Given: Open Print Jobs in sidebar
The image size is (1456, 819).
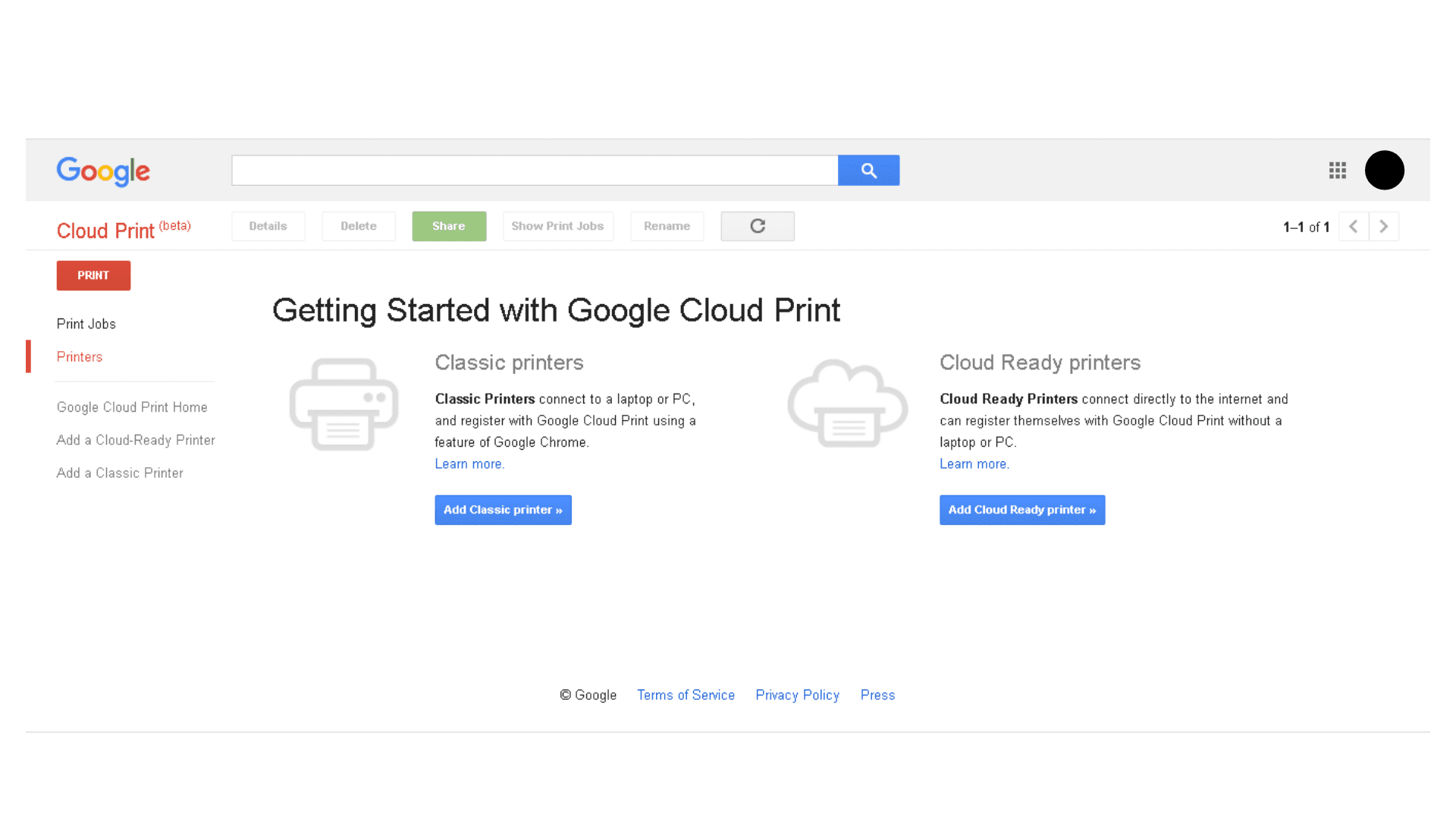Looking at the screenshot, I should tap(86, 324).
